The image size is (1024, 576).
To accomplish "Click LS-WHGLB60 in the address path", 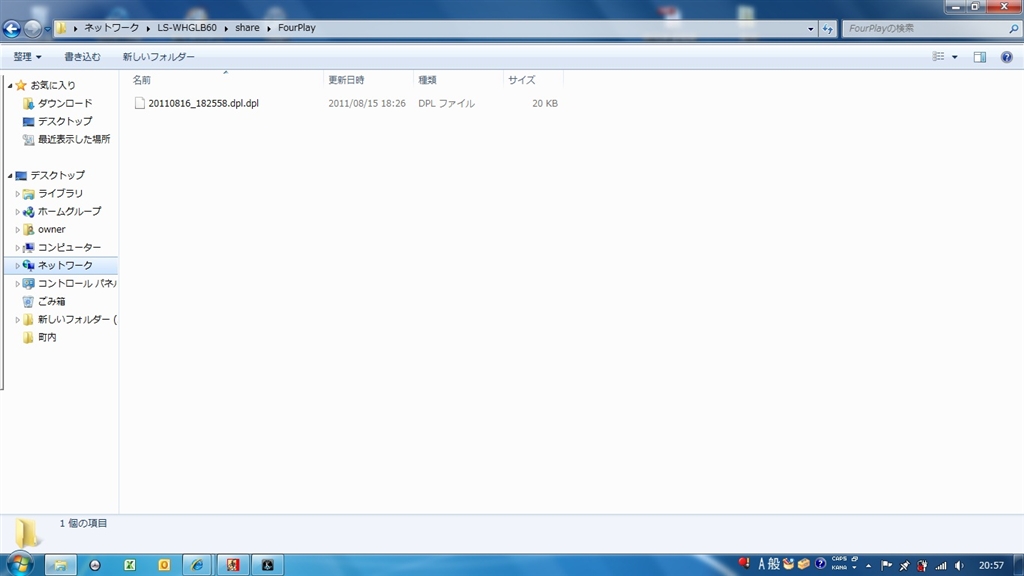I will tap(187, 28).
